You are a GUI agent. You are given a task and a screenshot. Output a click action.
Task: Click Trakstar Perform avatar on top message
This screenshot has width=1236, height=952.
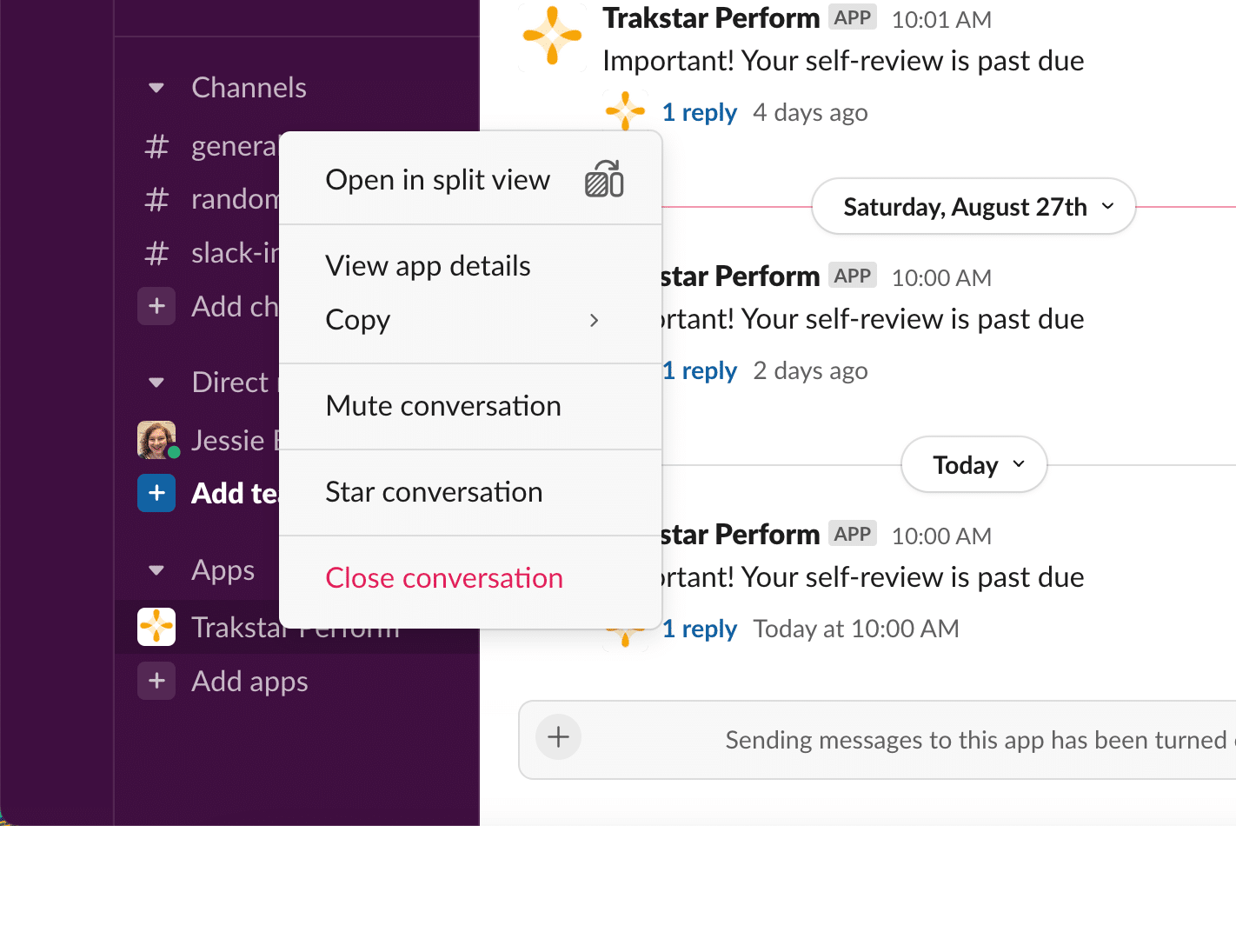point(552,36)
